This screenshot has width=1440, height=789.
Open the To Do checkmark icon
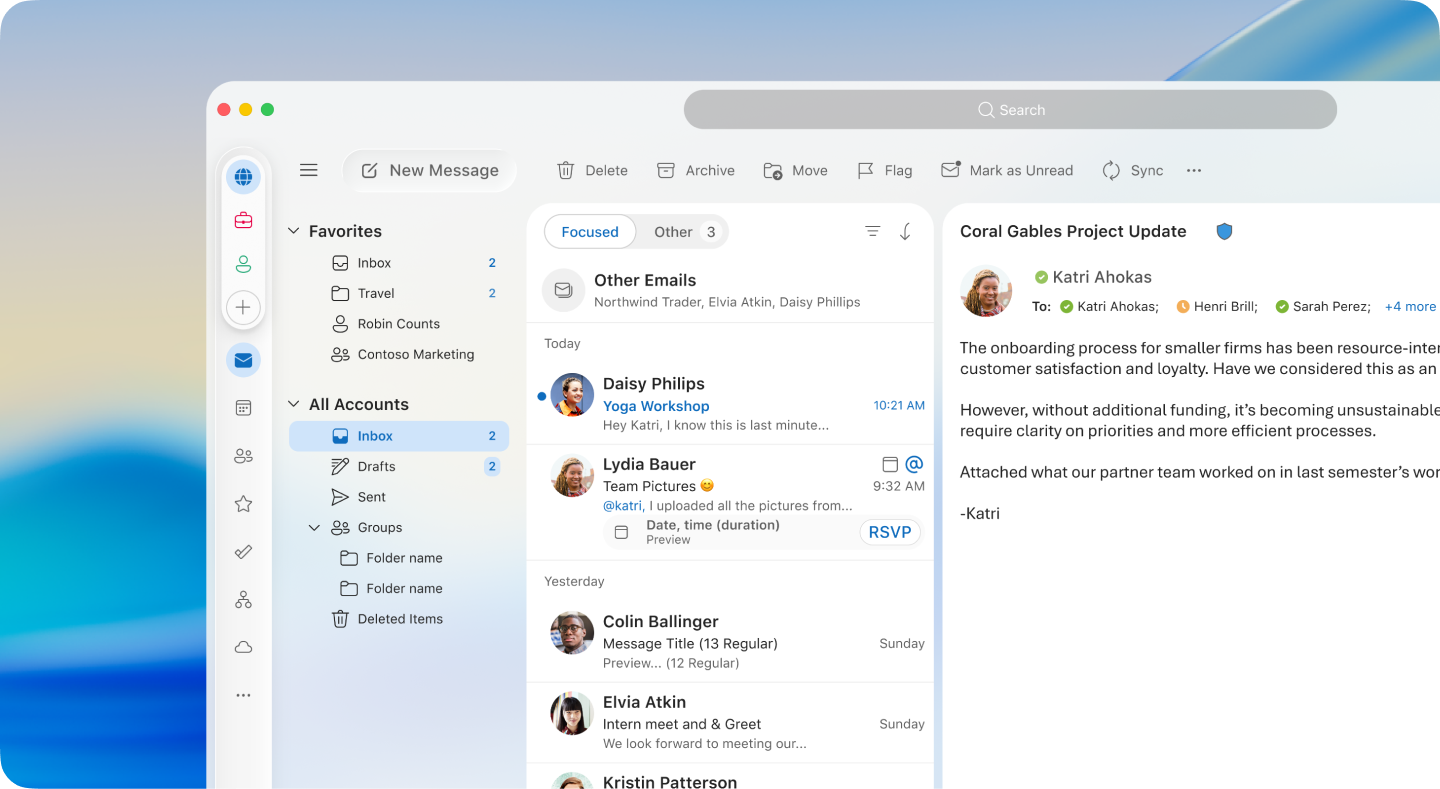(x=243, y=552)
